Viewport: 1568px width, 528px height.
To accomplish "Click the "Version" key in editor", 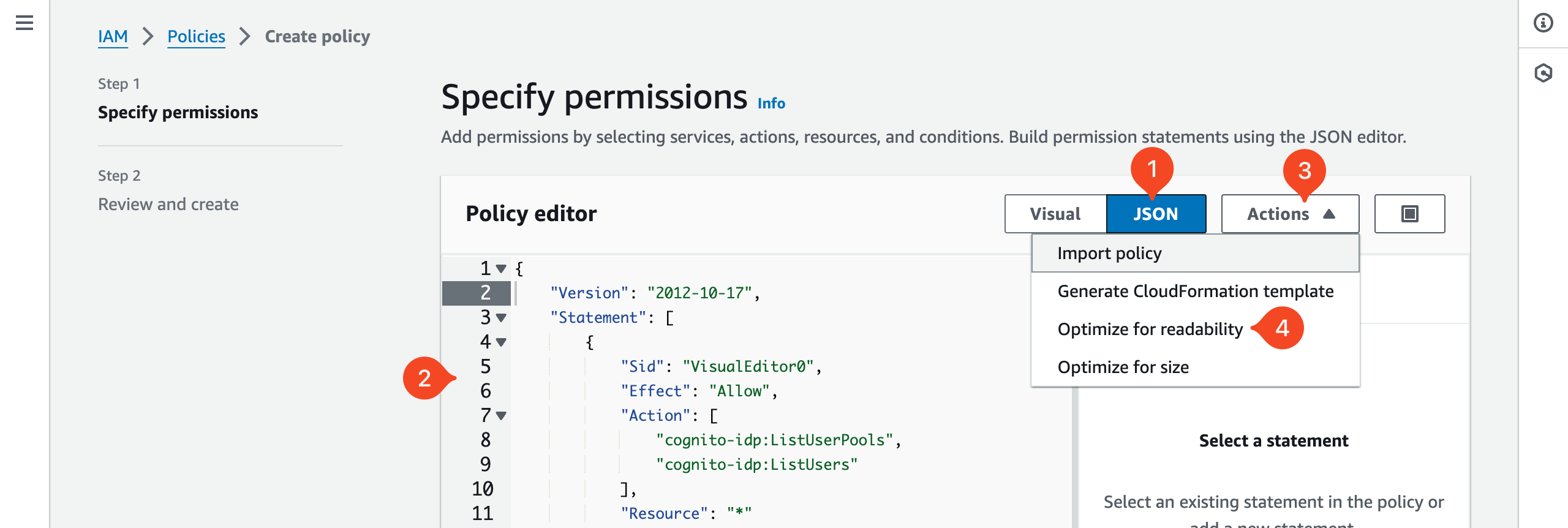I will (x=590, y=293).
